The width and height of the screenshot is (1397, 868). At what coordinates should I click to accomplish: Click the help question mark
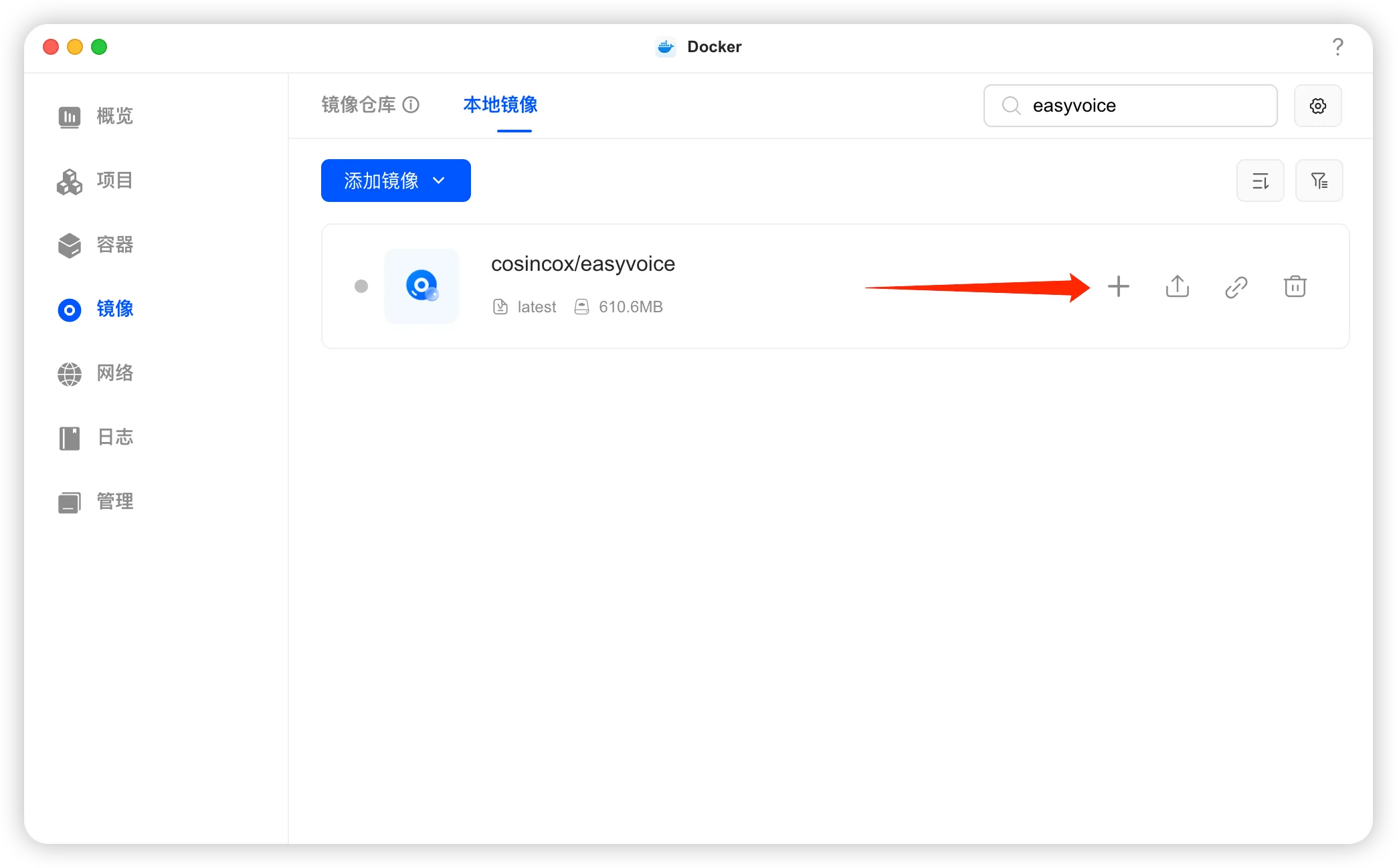tap(1337, 47)
